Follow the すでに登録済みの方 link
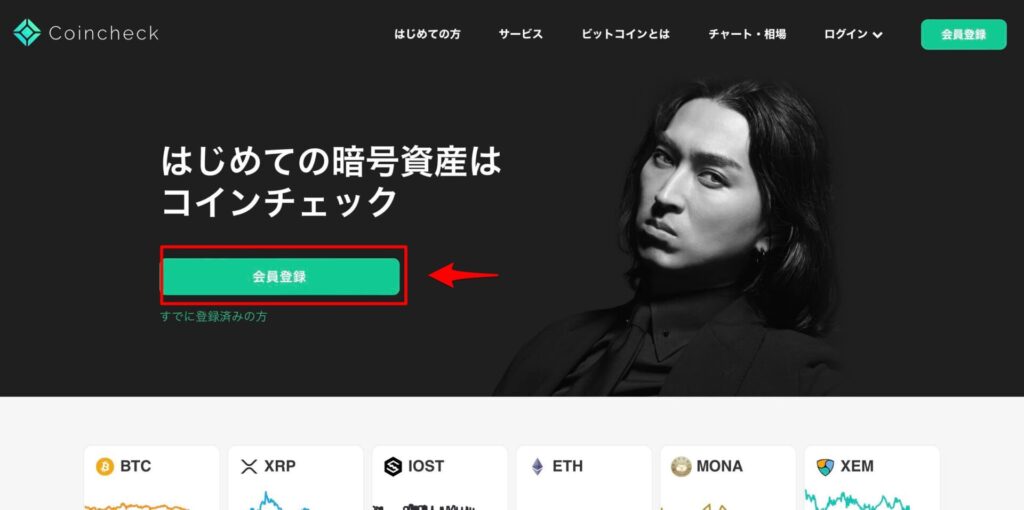 [x=214, y=317]
